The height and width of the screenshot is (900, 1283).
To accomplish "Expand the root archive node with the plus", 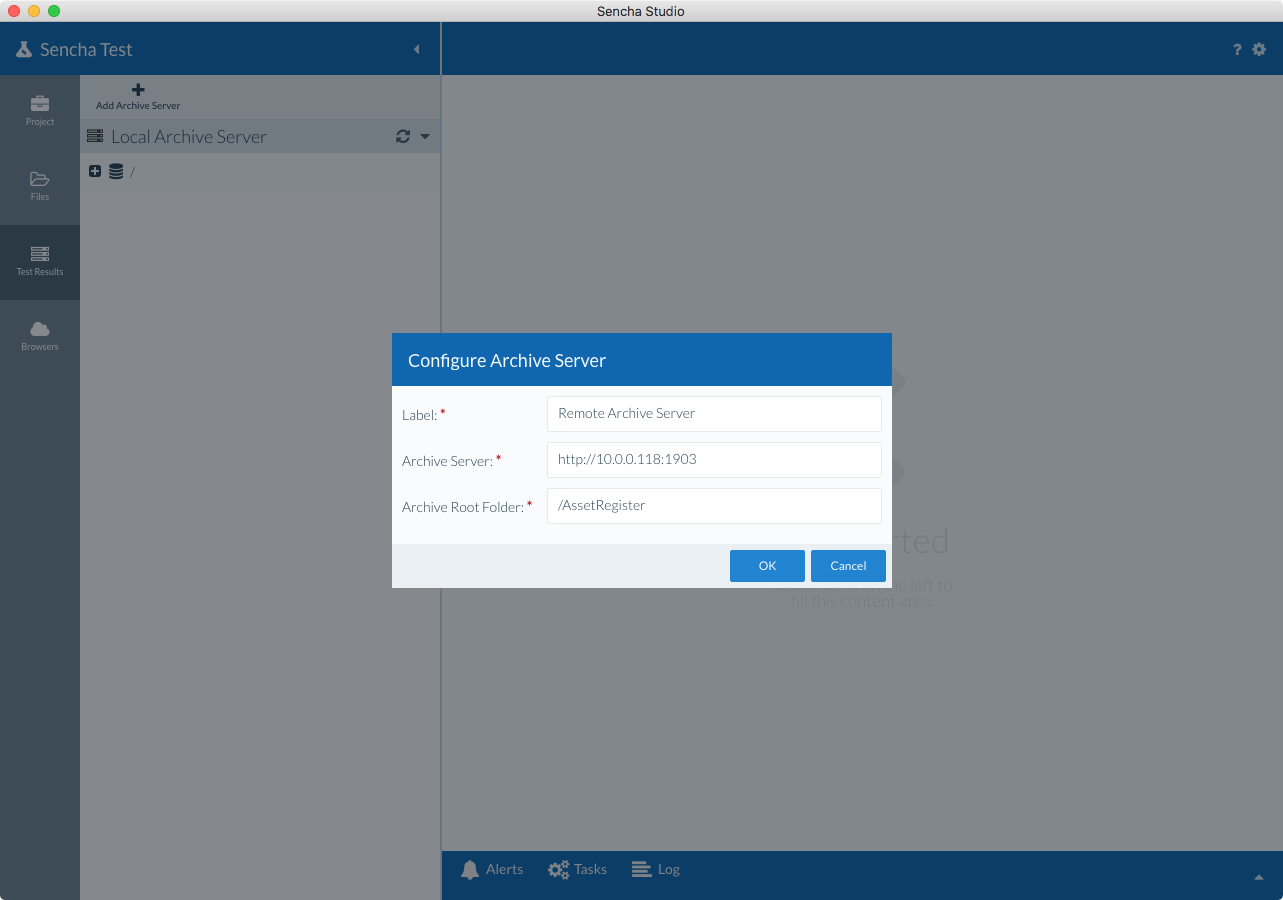I will click(95, 171).
